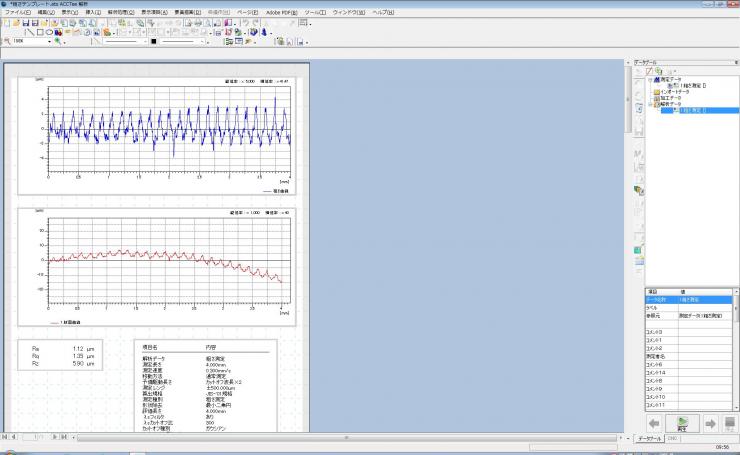Screen dimensions: 740x455
Task: Go to the first page
Action: tap(5, 437)
